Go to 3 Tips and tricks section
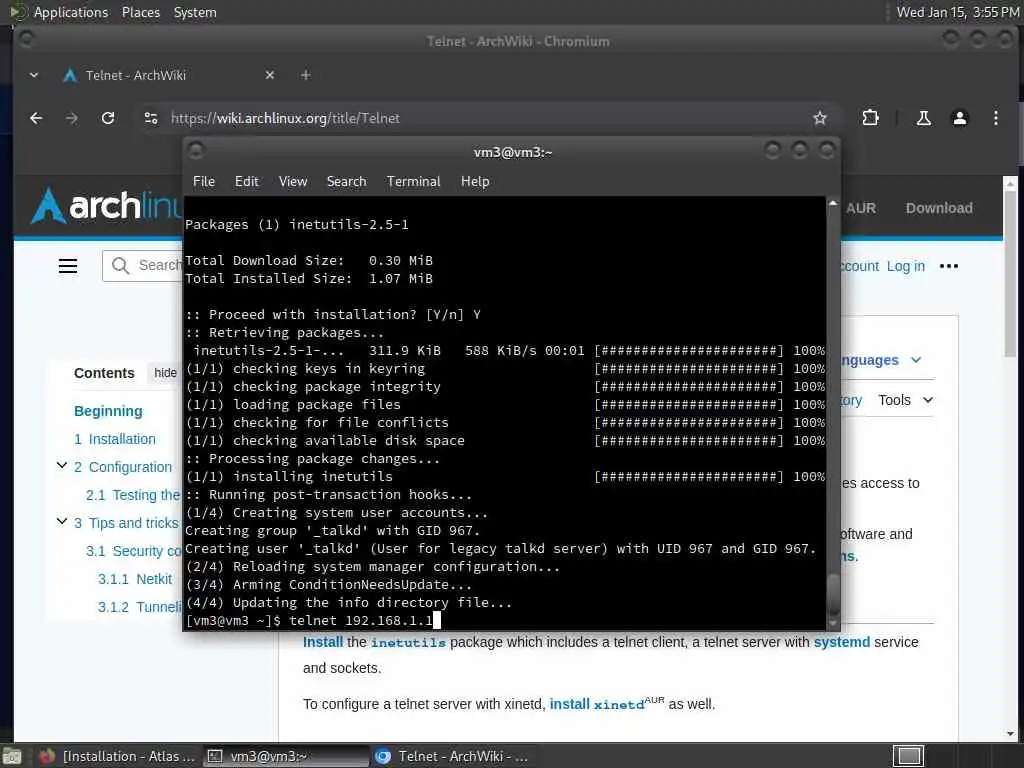The height and width of the screenshot is (768, 1024). click(126, 523)
